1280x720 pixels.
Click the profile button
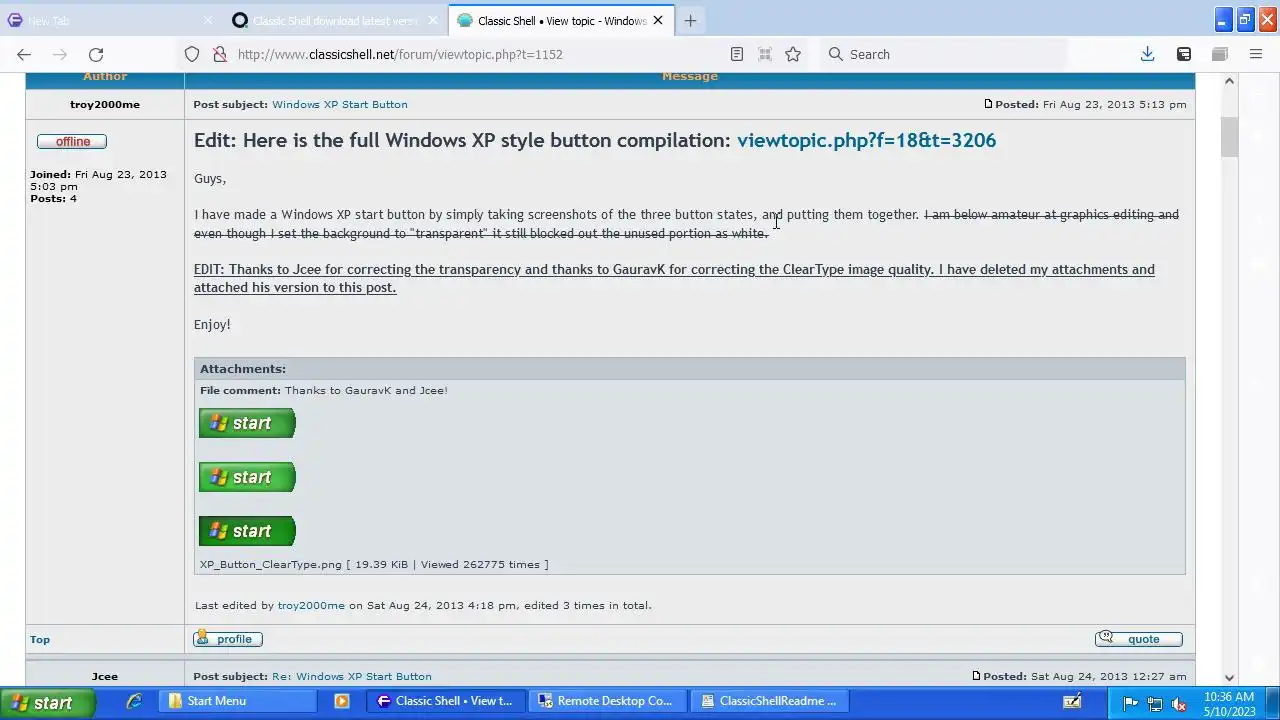coord(228,638)
